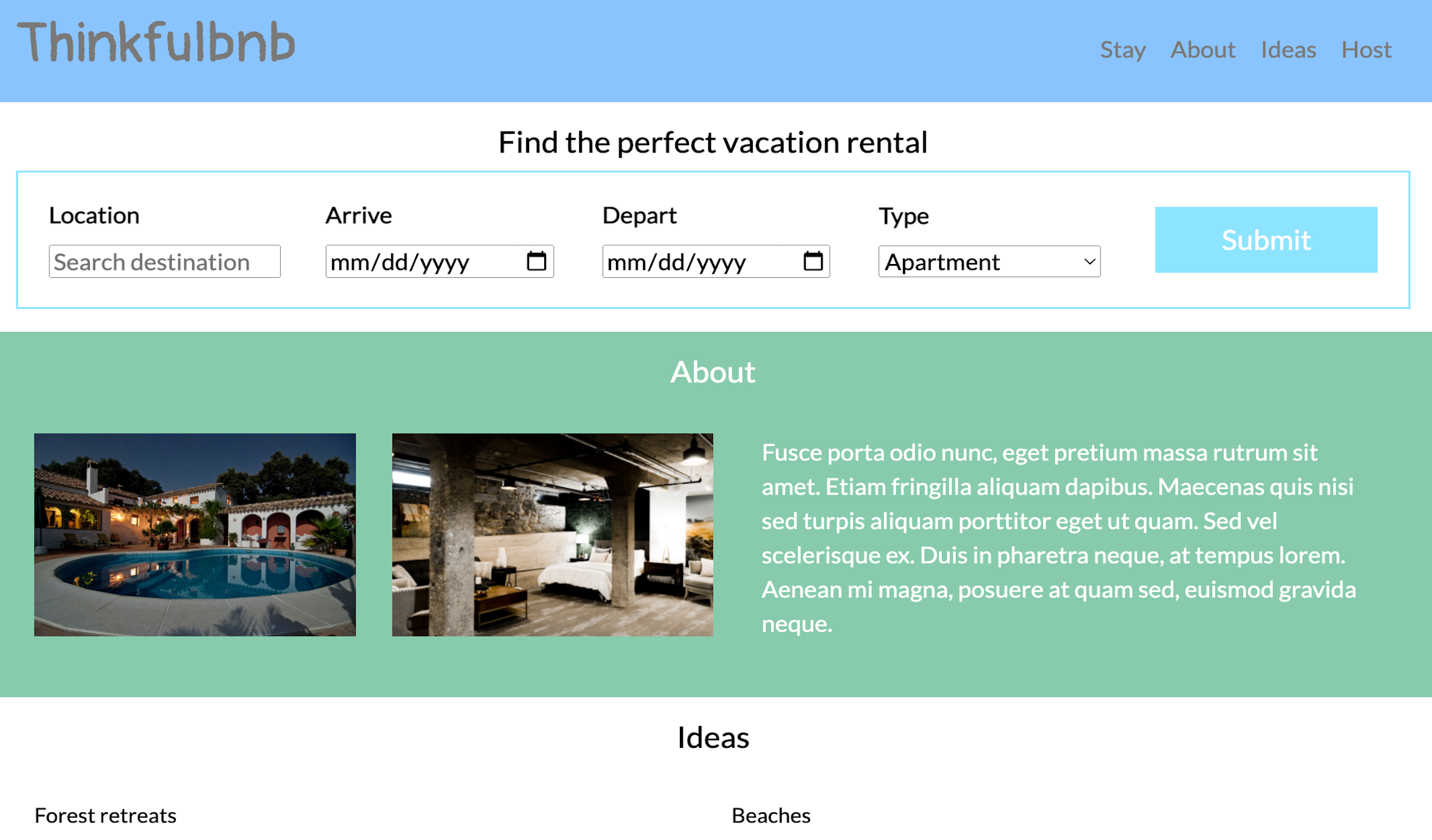Click the Location label
The height and width of the screenshot is (840, 1432).
[94, 215]
